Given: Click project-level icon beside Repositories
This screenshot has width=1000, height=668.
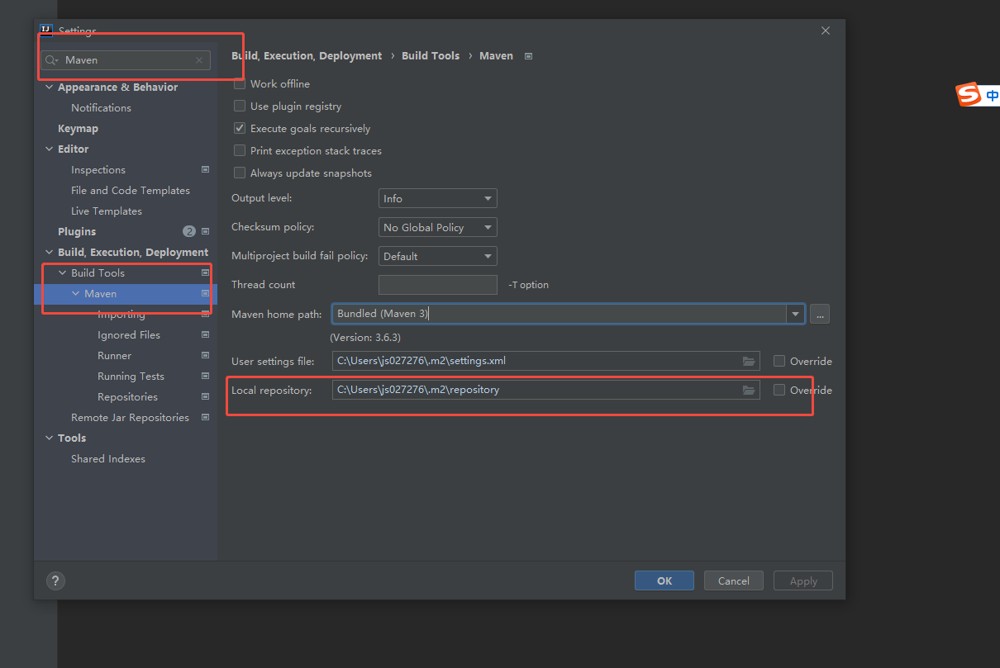Looking at the screenshot, I should [205, 397].
